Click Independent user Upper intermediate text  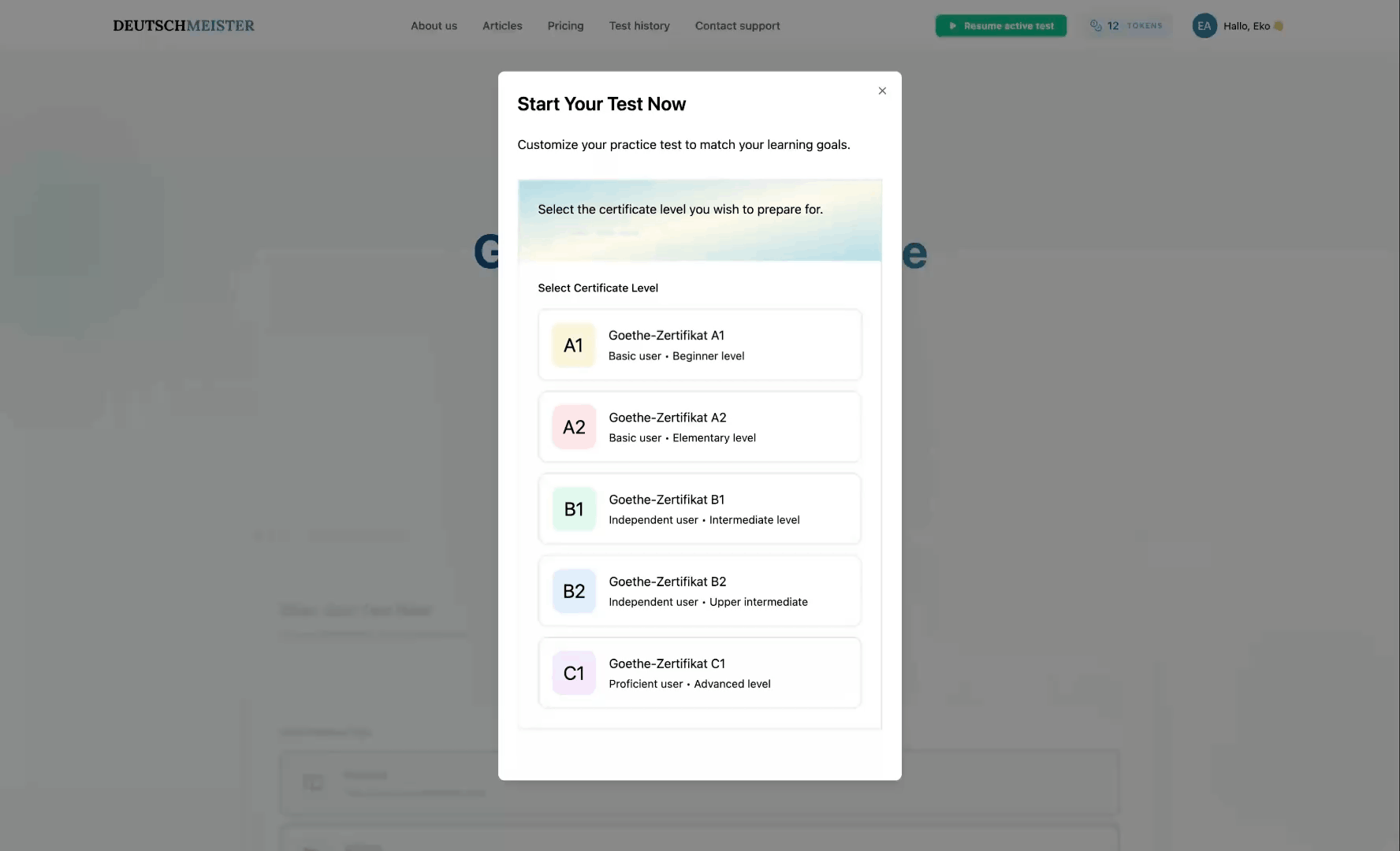(708, 602)
